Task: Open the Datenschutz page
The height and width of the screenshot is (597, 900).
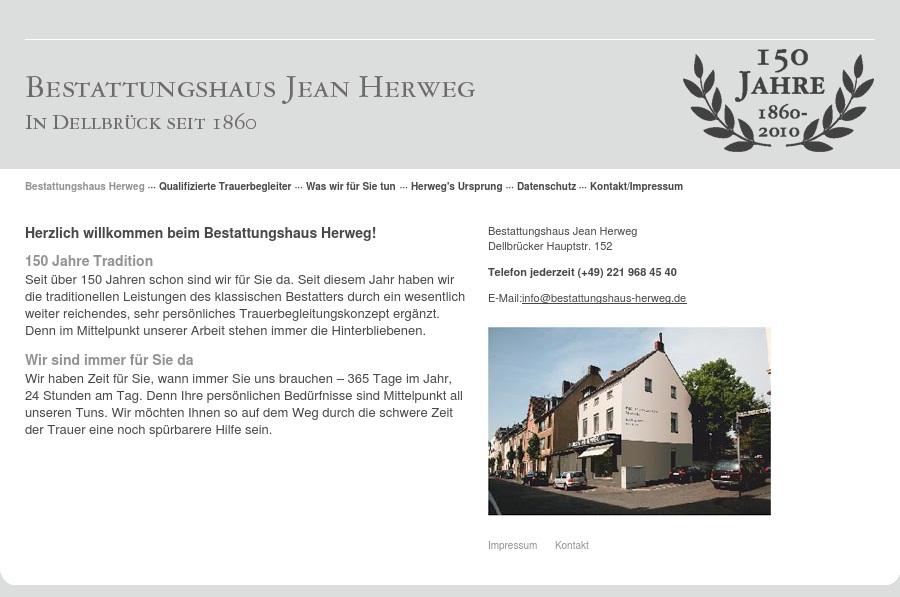Action: point(546,186)
